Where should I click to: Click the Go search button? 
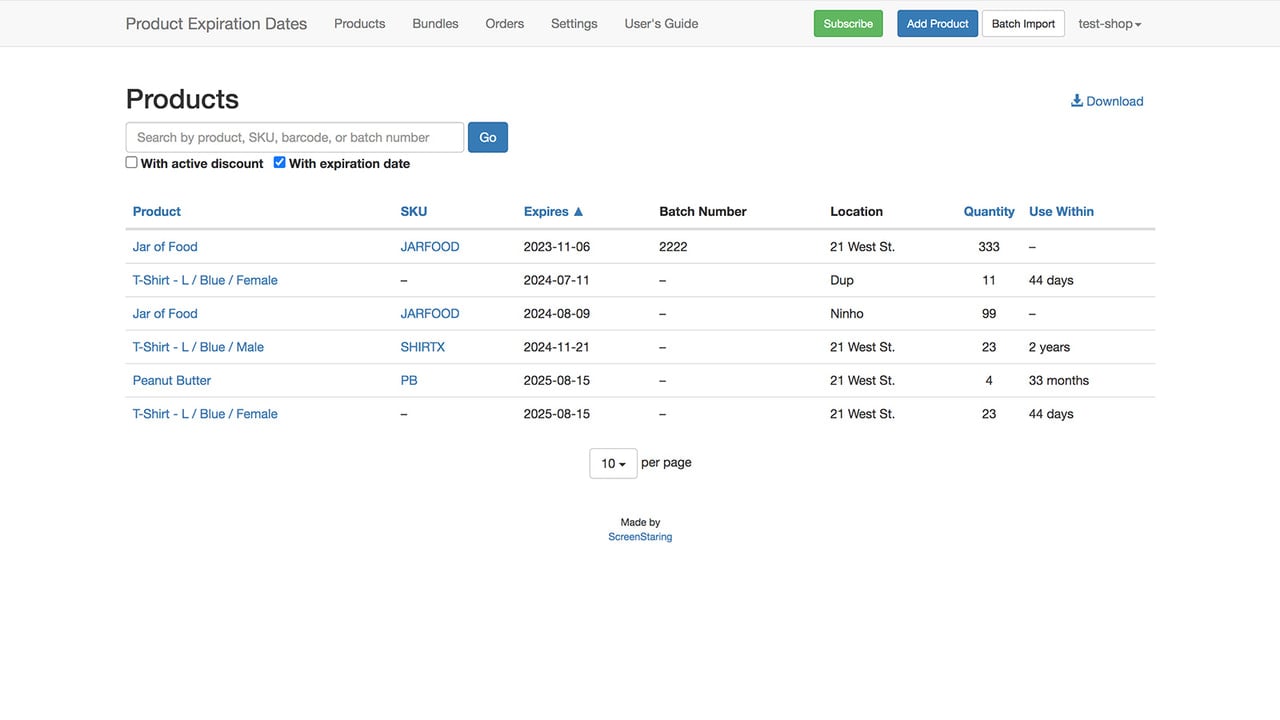(x=488, y=137)
